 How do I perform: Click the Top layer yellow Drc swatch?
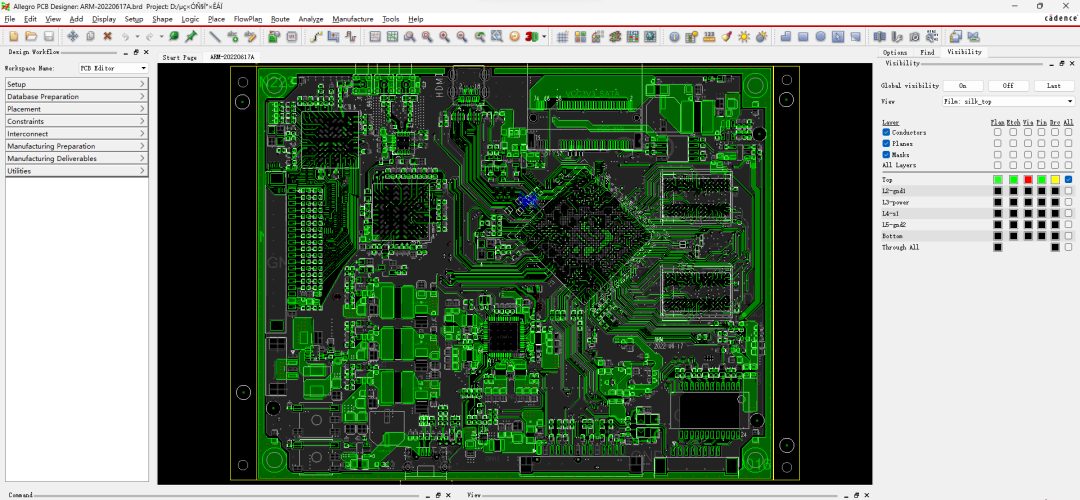(1055, 179)
